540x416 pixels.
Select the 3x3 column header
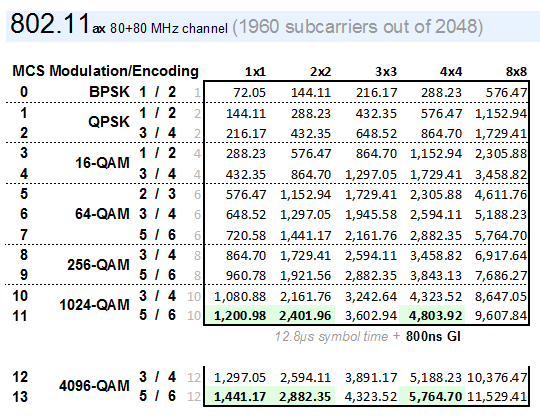tap(386, 72)
